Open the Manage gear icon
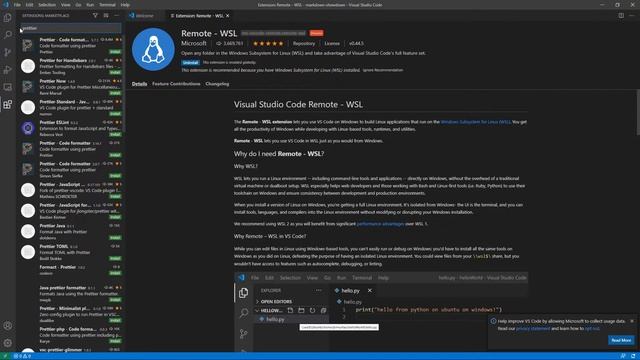Viewport: 640px width, 360px height. click(x=7, y=343)
